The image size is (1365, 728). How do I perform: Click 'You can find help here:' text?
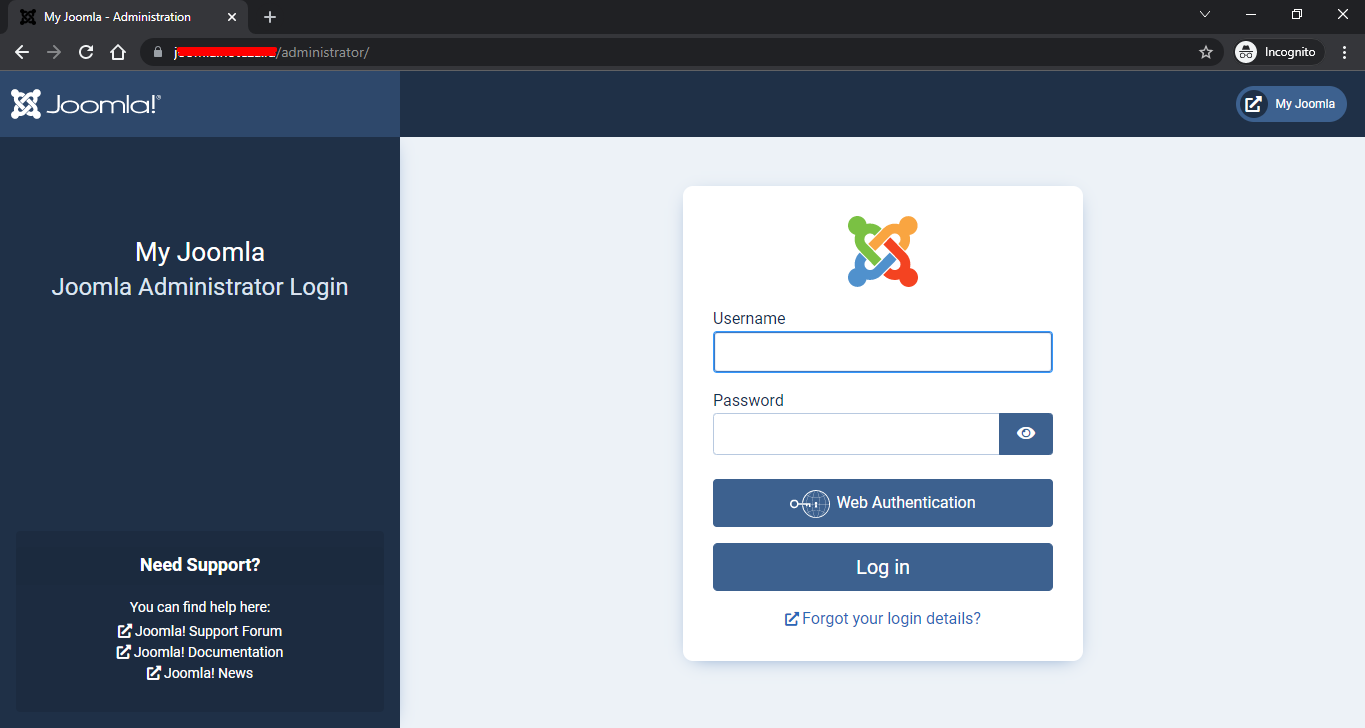tap(200, 607)
